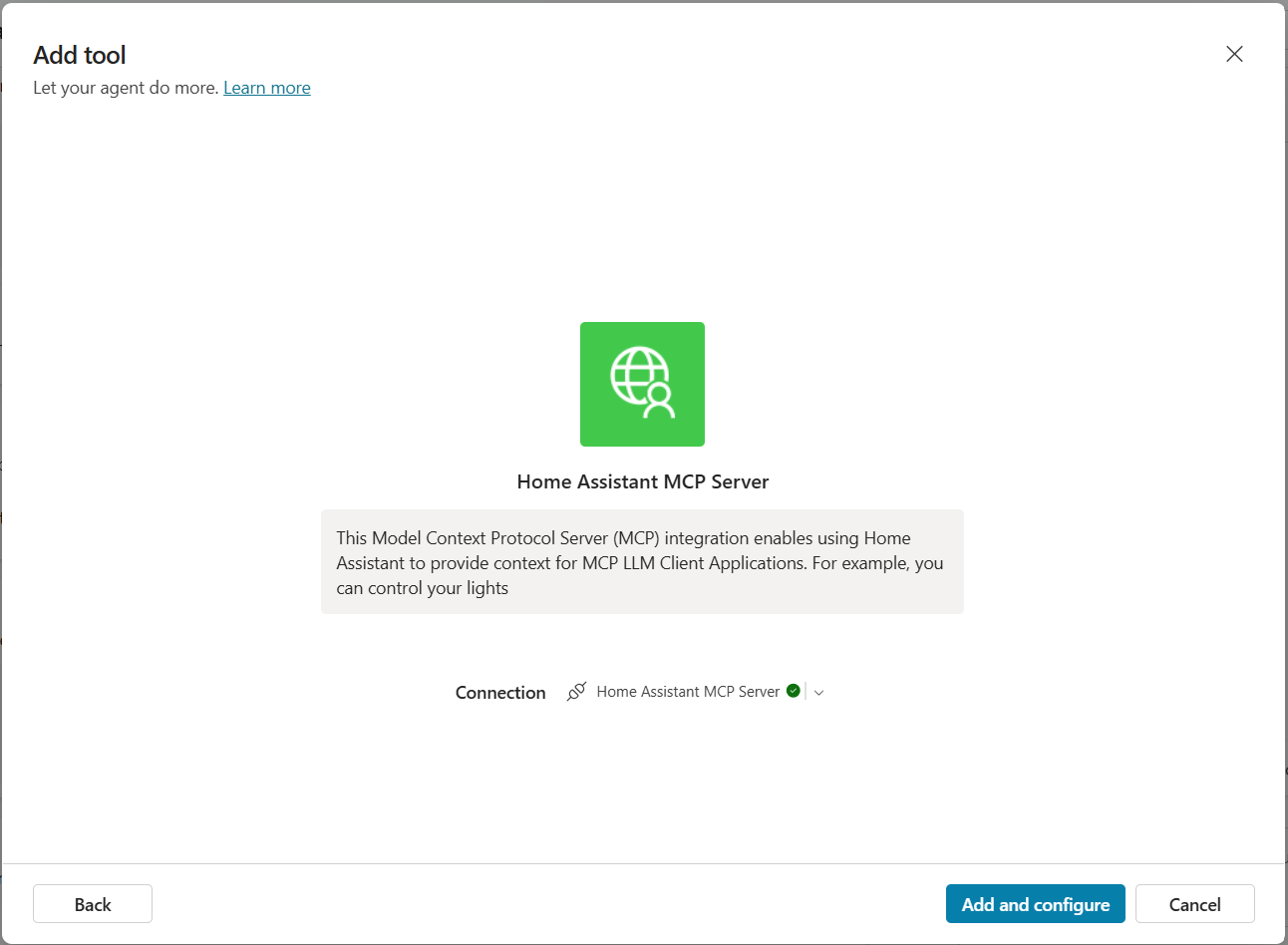Click the Home Assistant MCP Server title
This screenshot has width=1288, height=945.
click(643, 481)
